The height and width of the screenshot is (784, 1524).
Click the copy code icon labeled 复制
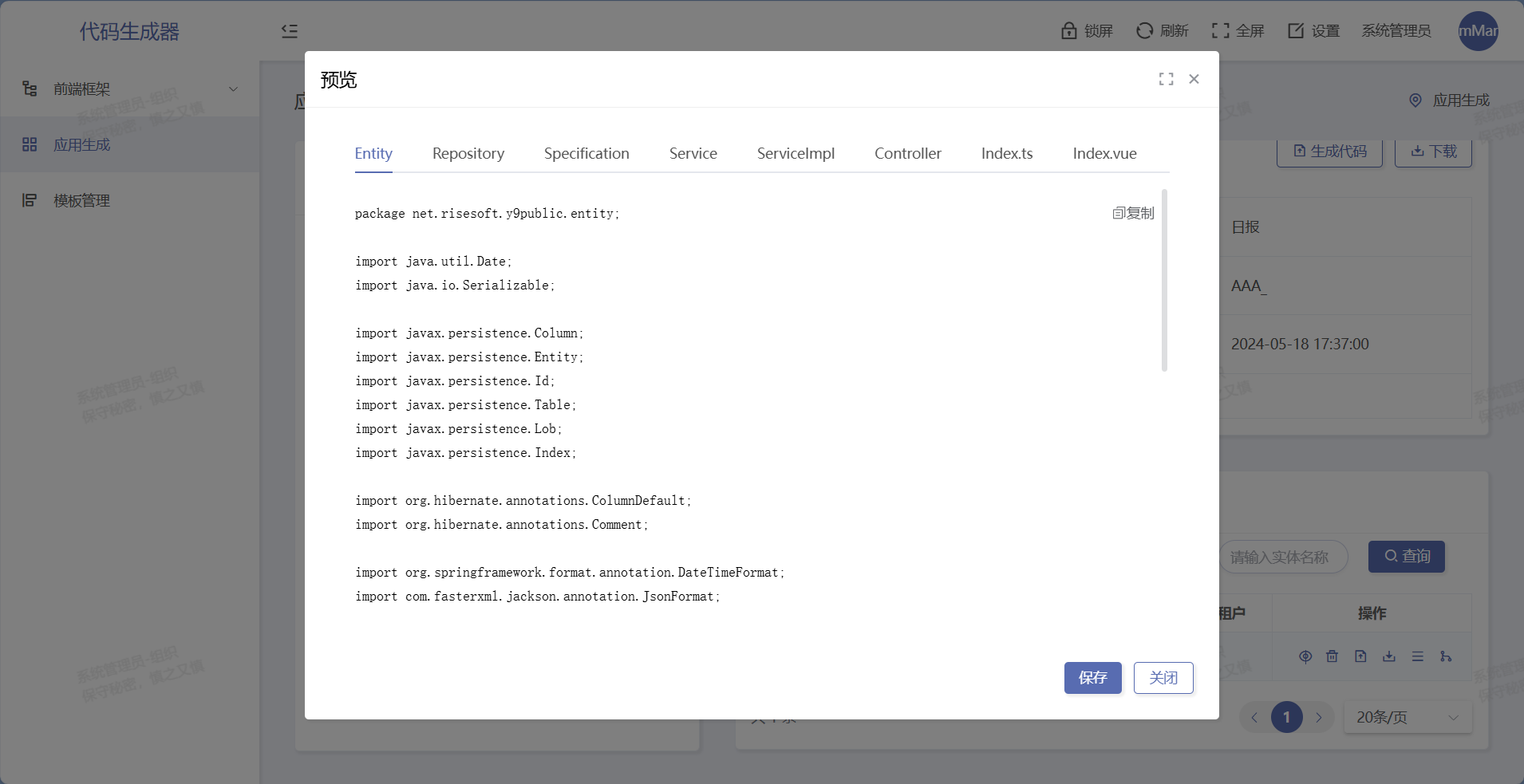[x=1133, y=213]
